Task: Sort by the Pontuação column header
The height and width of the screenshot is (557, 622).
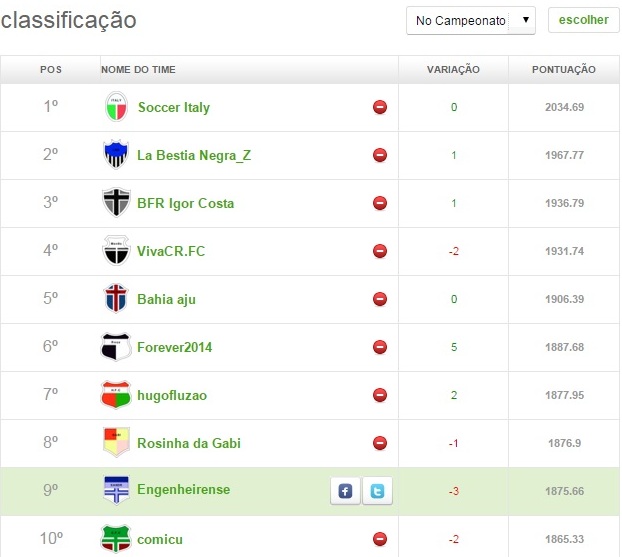Action: tap(565, 69)
